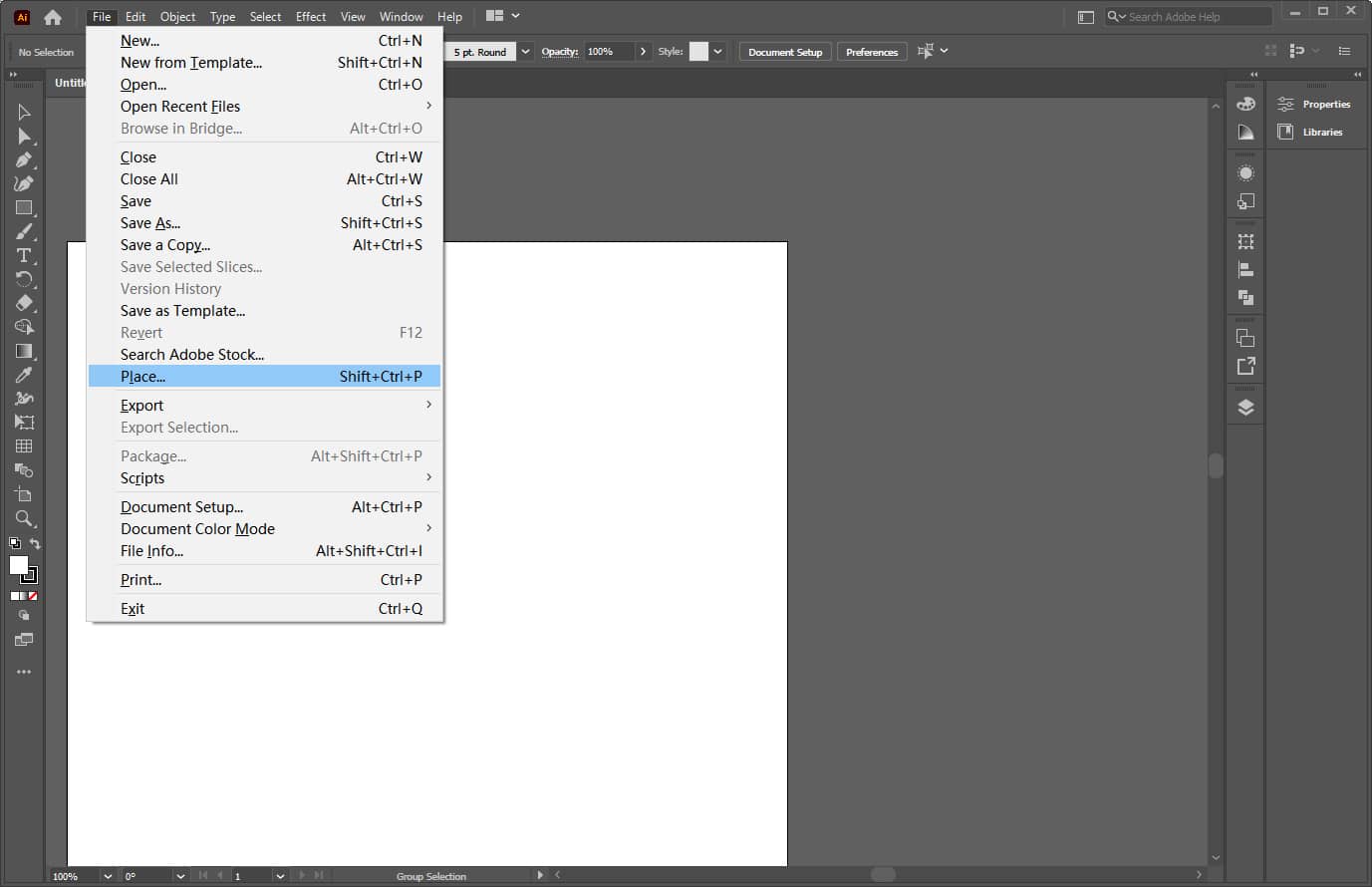Open the Layers panel icon
Screen dimensions: 1372x887
click(x=1245, y=407)
